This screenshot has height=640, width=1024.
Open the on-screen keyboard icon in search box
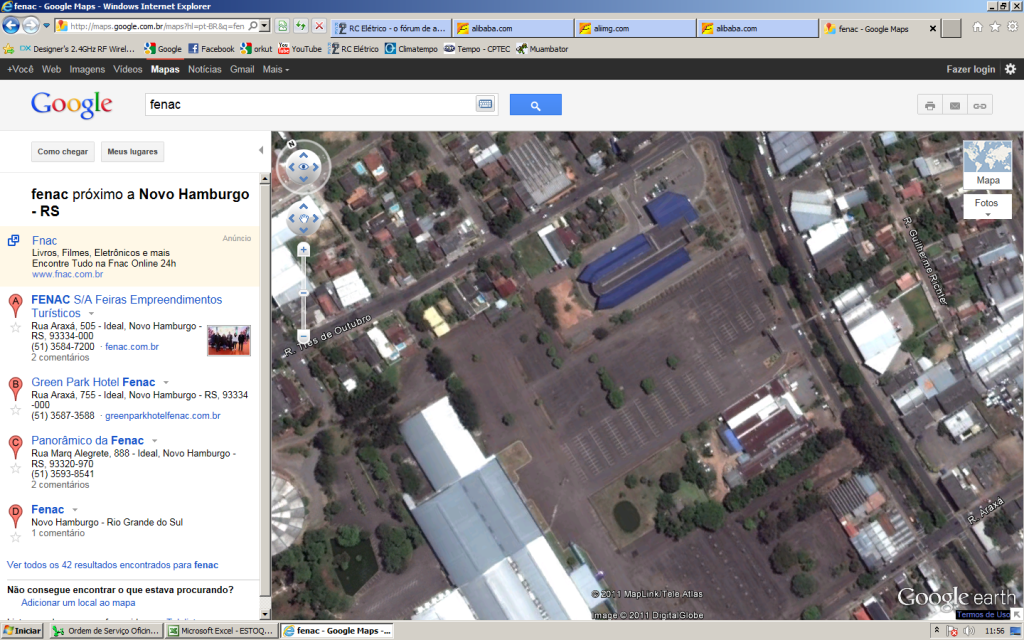pyautogui.click(x=485, y=104)
